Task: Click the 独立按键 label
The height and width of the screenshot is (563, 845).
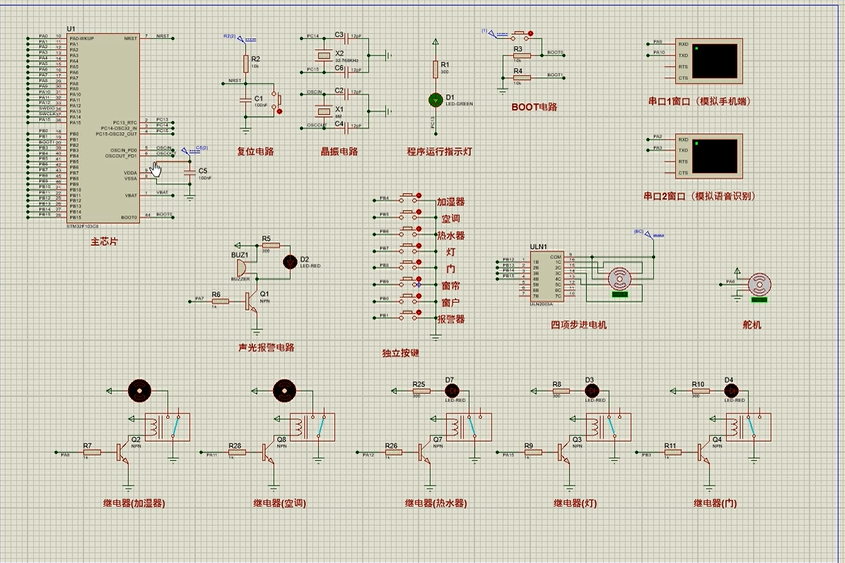Action: coord(400,353)
